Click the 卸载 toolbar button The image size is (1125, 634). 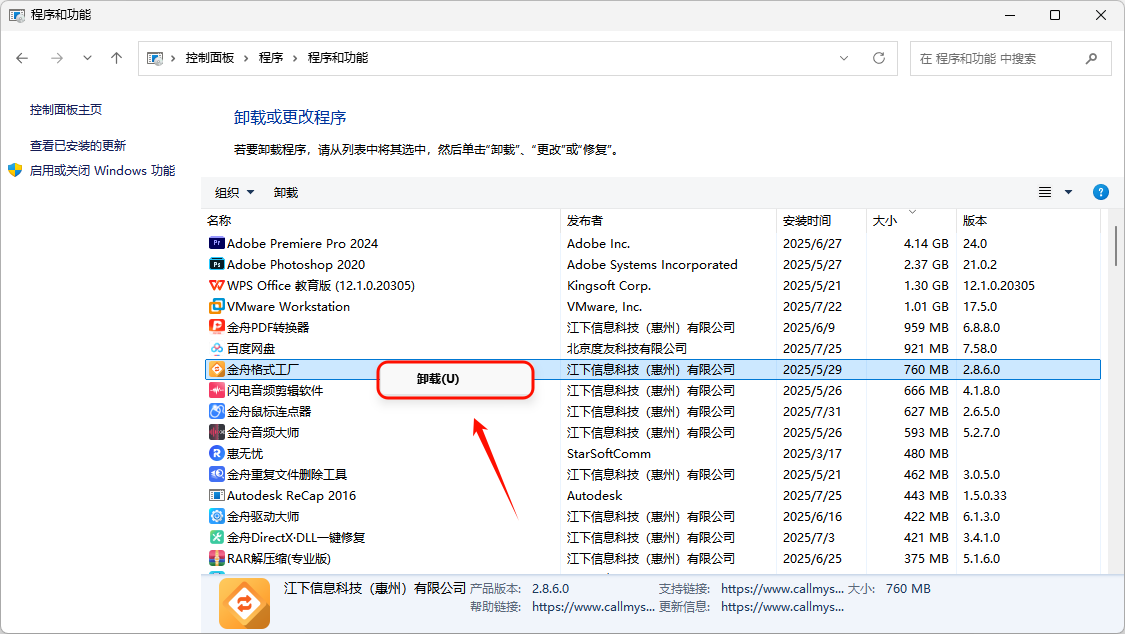pyautogui.click(x=286, y=192)
